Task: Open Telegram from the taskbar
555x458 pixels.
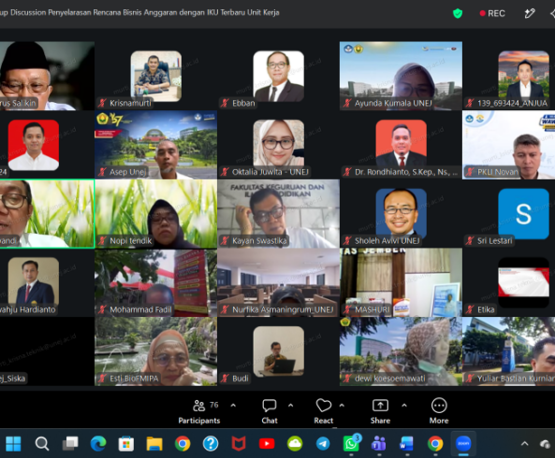Action: click(x=323, y=443)
